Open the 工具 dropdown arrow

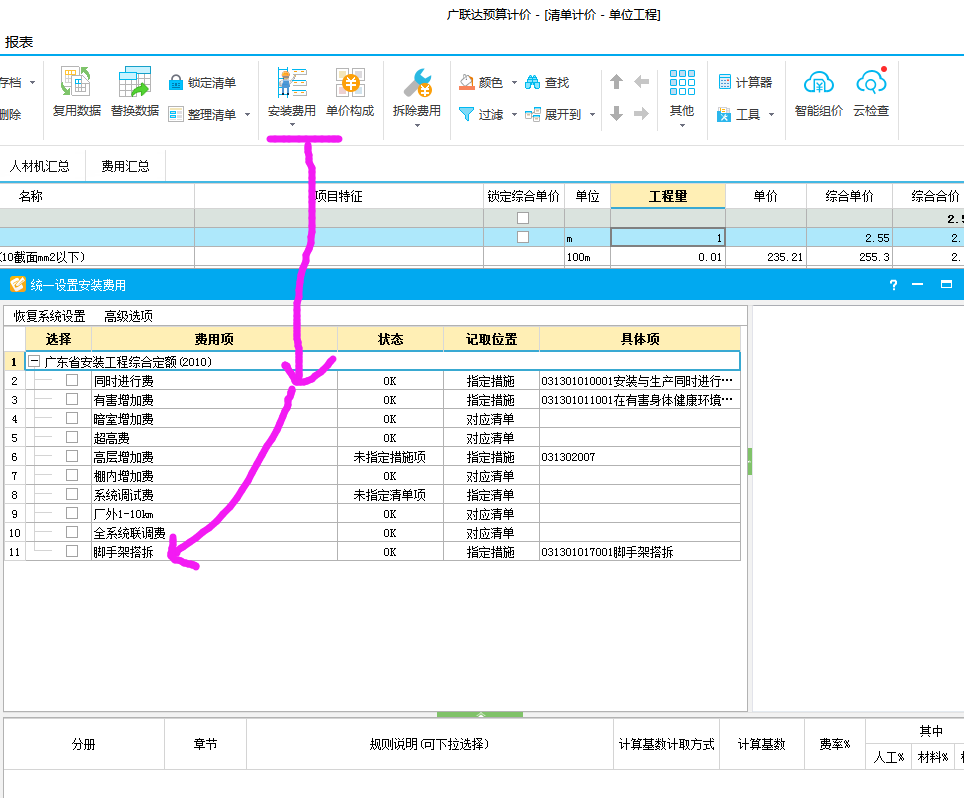click(771, 114)
